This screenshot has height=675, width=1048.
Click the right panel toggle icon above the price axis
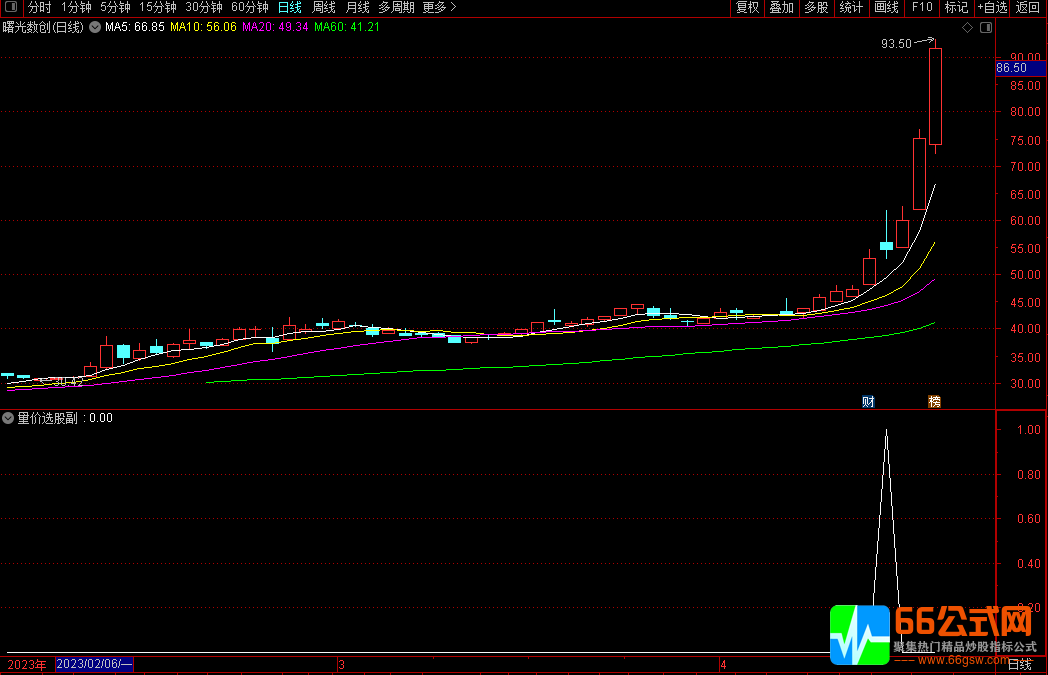click(983, 28)
